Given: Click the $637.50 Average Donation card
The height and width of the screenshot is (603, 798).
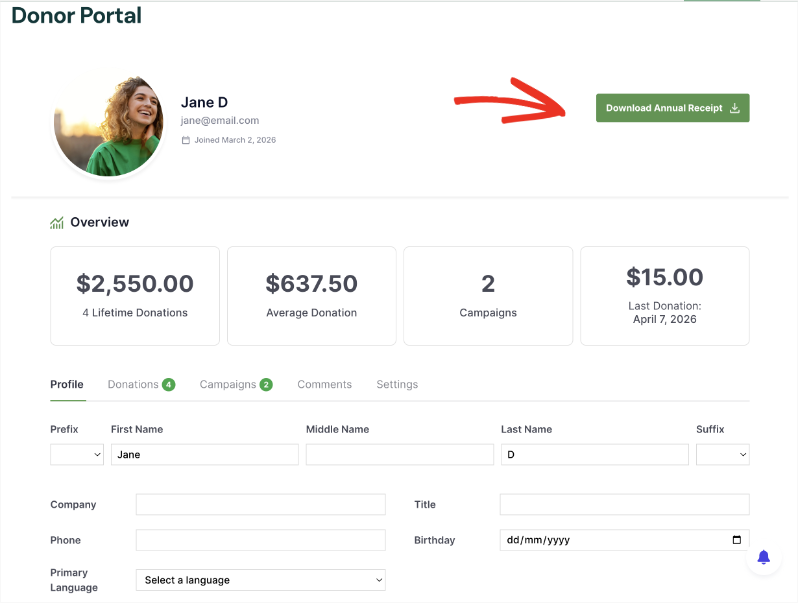Looking at the screenshot, I should click(311, 296).
